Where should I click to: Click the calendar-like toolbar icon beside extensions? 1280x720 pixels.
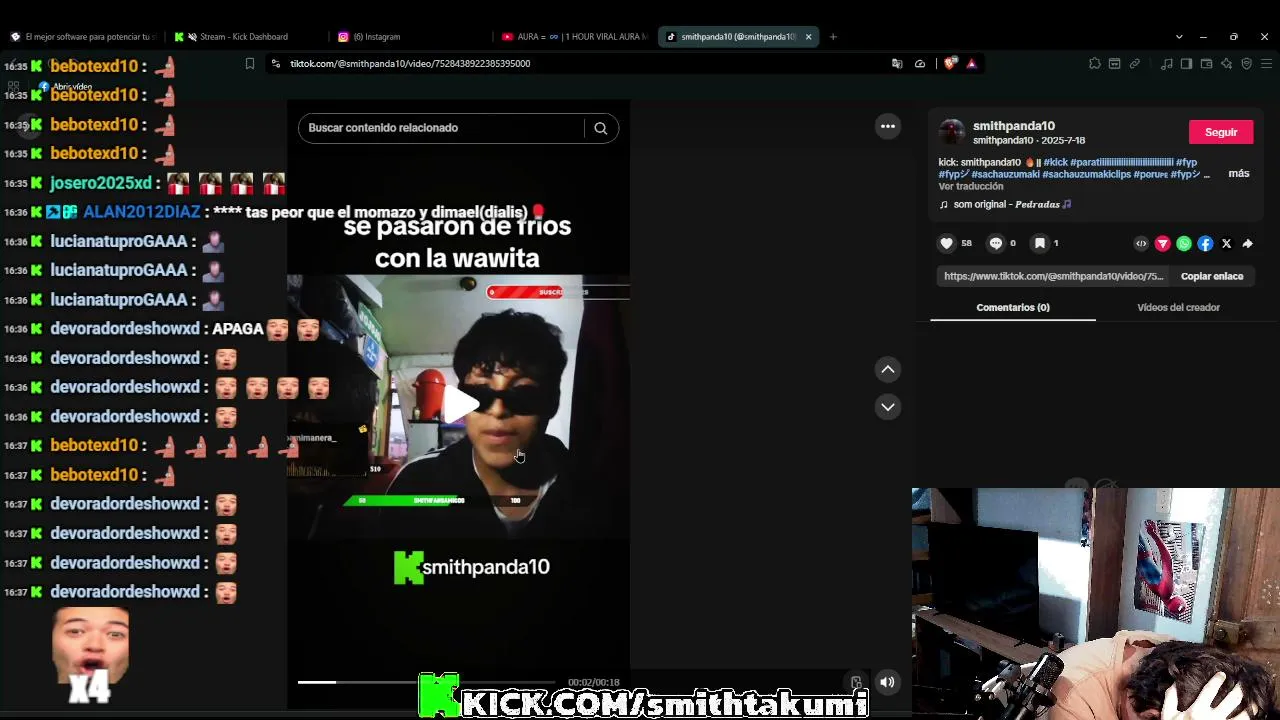[1114, 63]
